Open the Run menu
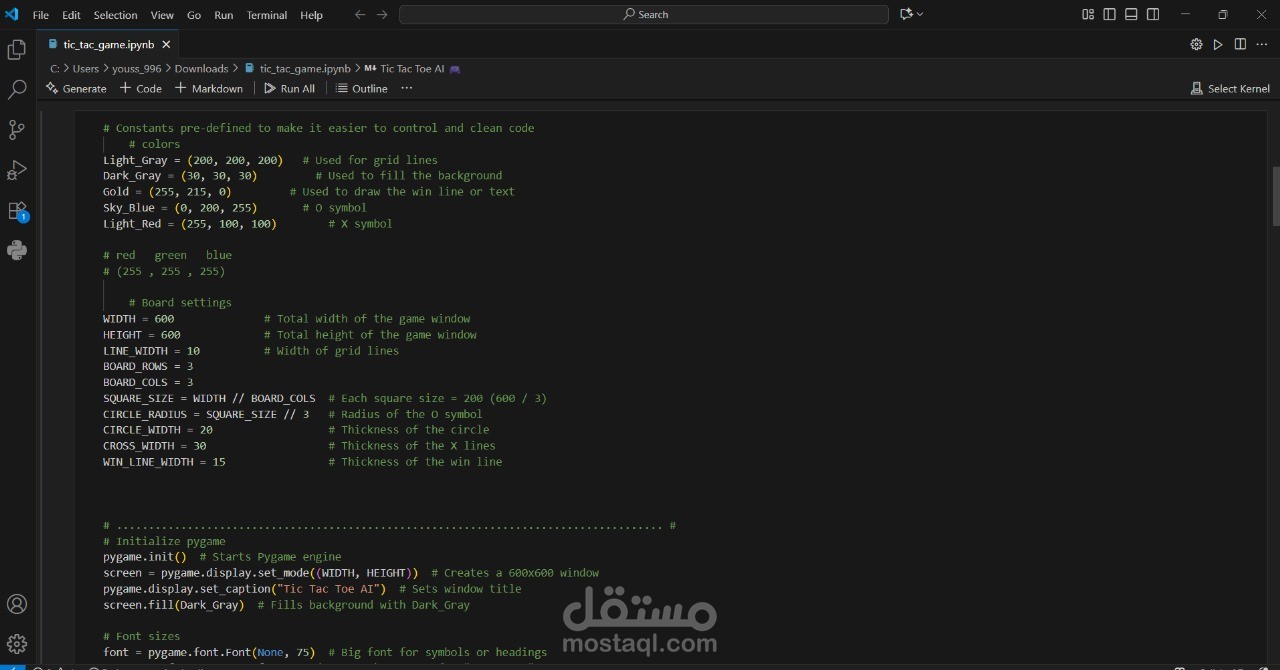Image resolution: width=1280 pixels, height=670 pixels. click(224, 15)
